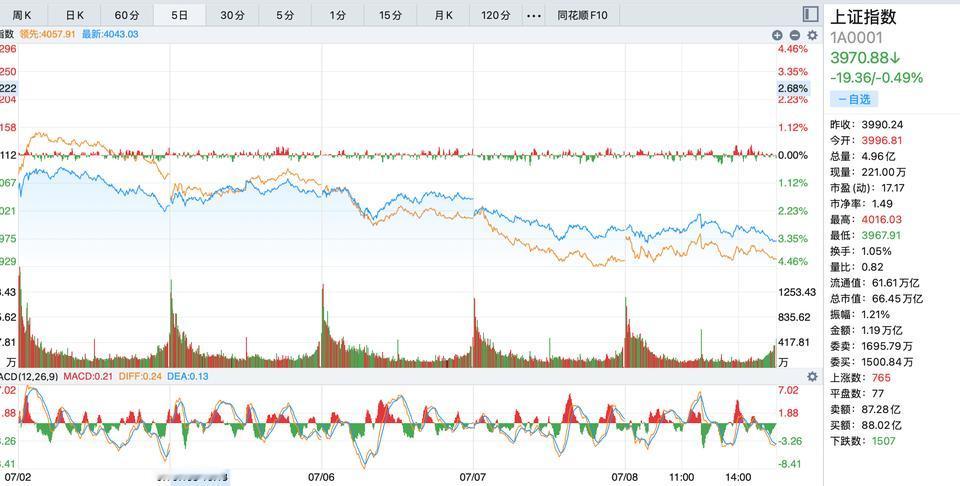Select the 120分 period tab
Viewport: 960px width, 486px height.
click(x=496, y=15)
